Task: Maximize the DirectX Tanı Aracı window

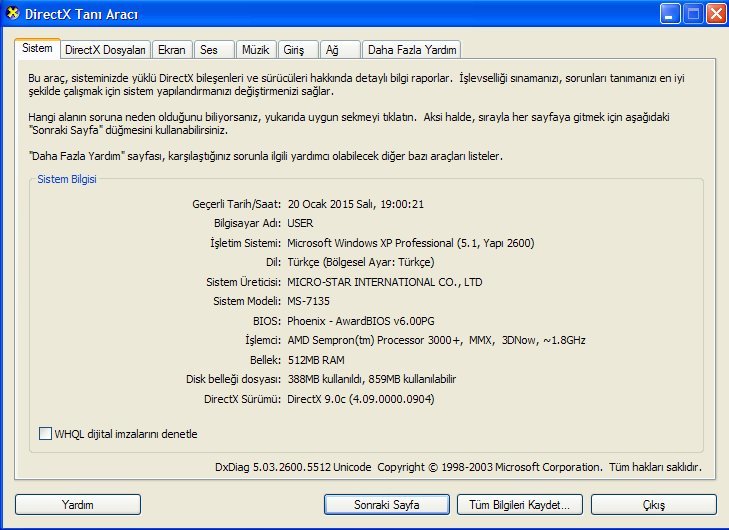Action: point(692,14)
